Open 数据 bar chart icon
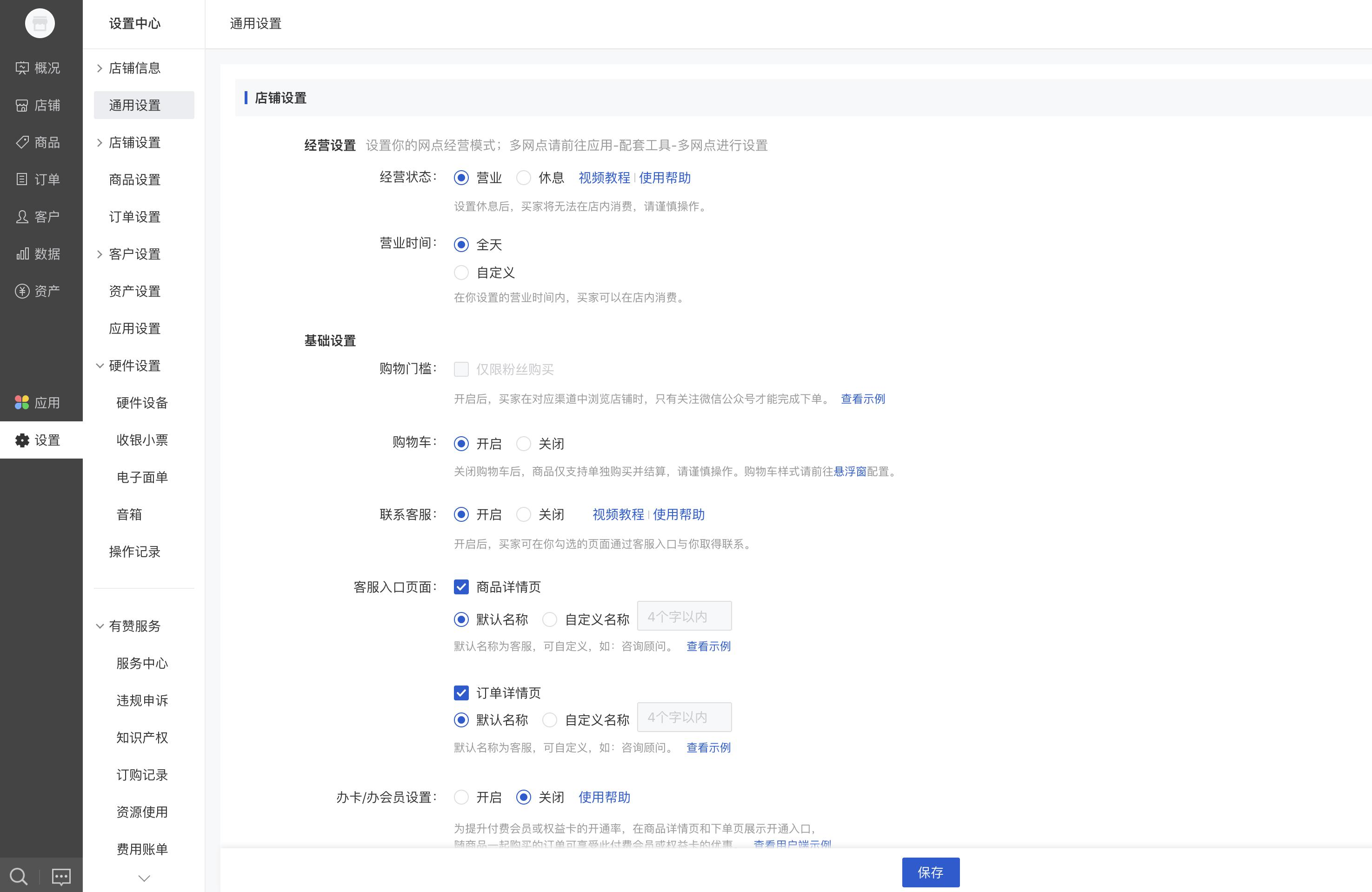This screenshot has height=892, width=1372. (x=22, y=254)
